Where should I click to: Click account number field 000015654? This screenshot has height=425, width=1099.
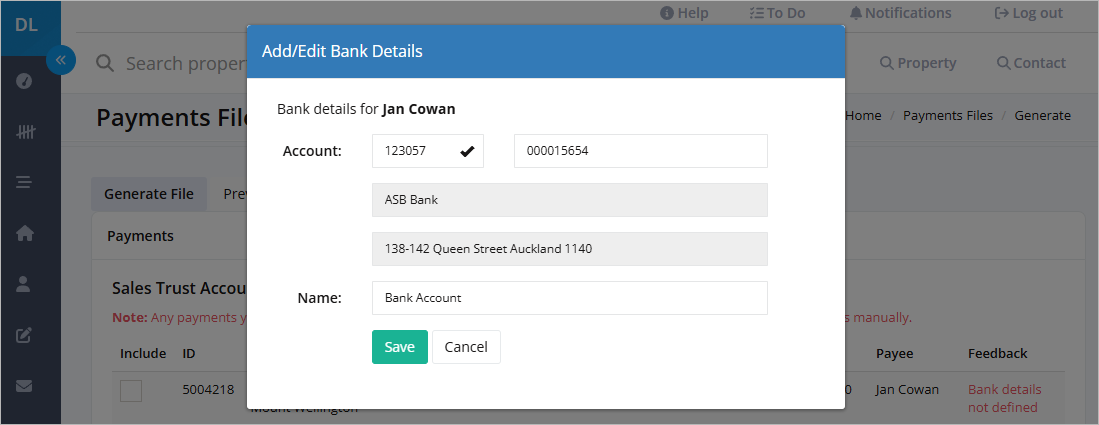pos(641,151)
